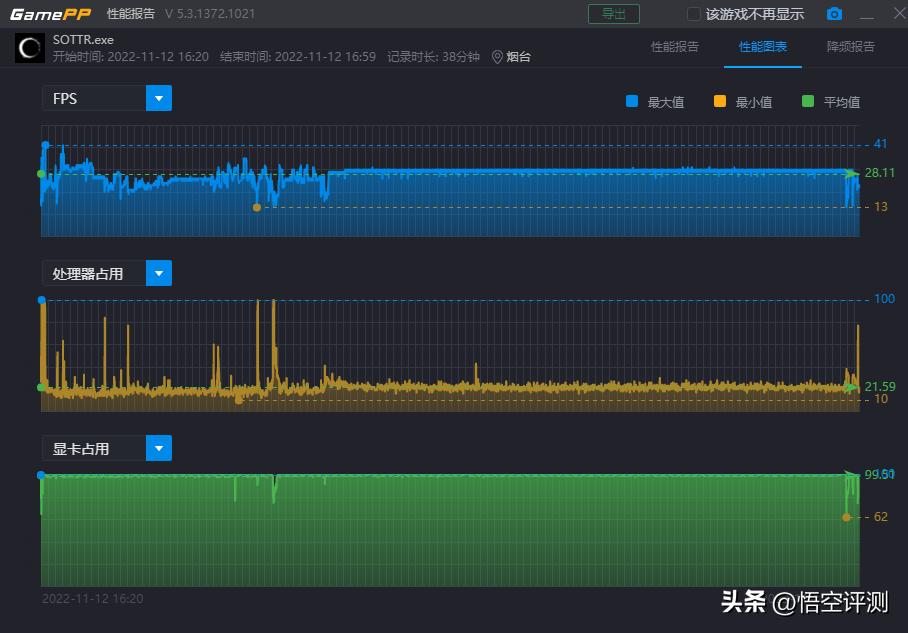Open the FPS metric dropdown
The width and height of the screenshot is (908, 633).
point(160,98)
